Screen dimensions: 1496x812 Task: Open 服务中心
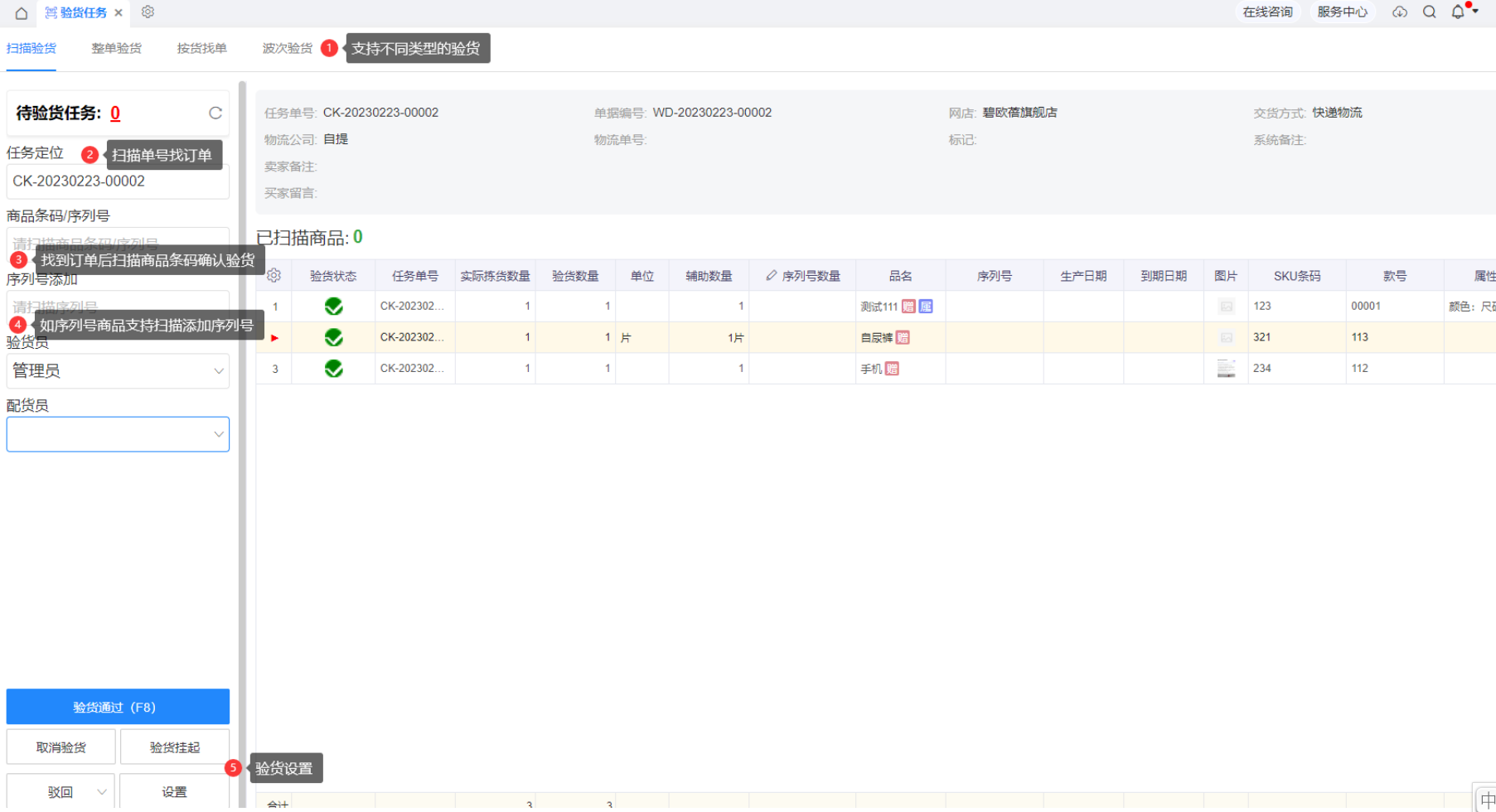[x=1342, y=12]
